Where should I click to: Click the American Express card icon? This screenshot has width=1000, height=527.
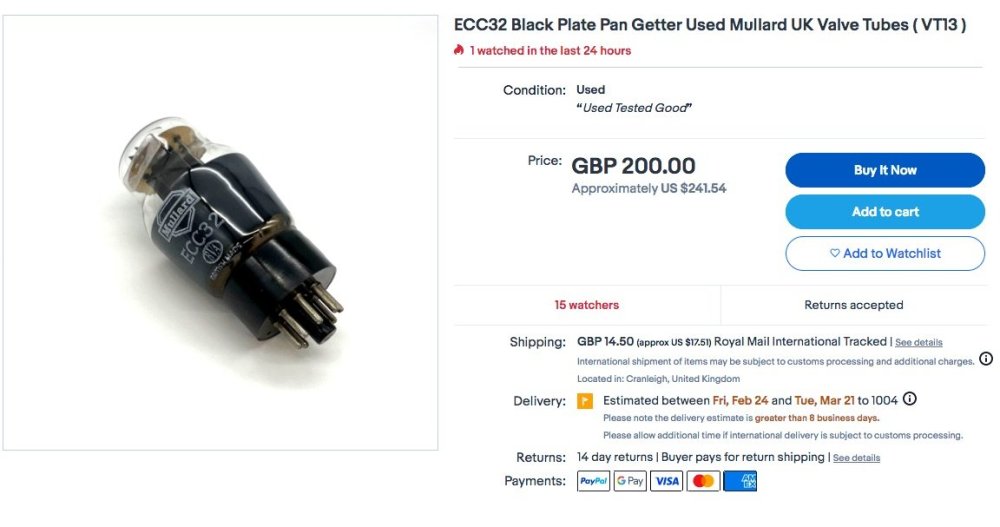coord(740,481)
